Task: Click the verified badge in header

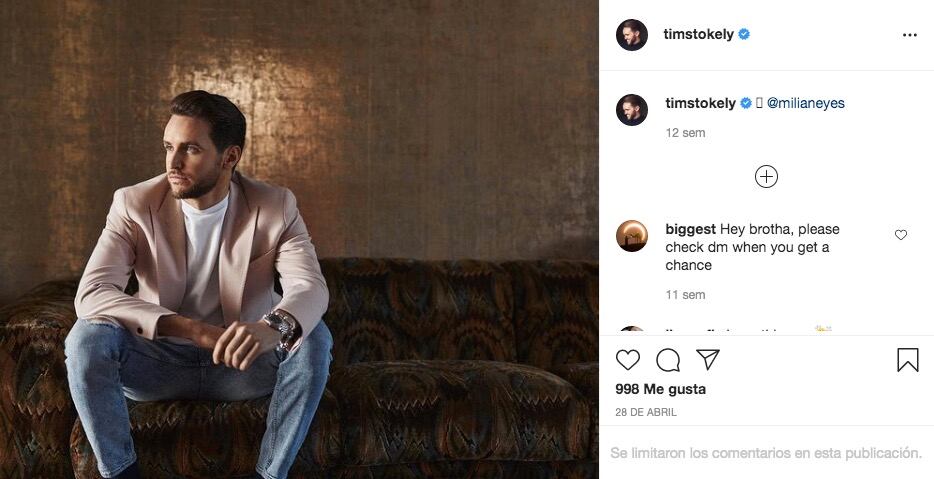Action: [x=744, y=35]
